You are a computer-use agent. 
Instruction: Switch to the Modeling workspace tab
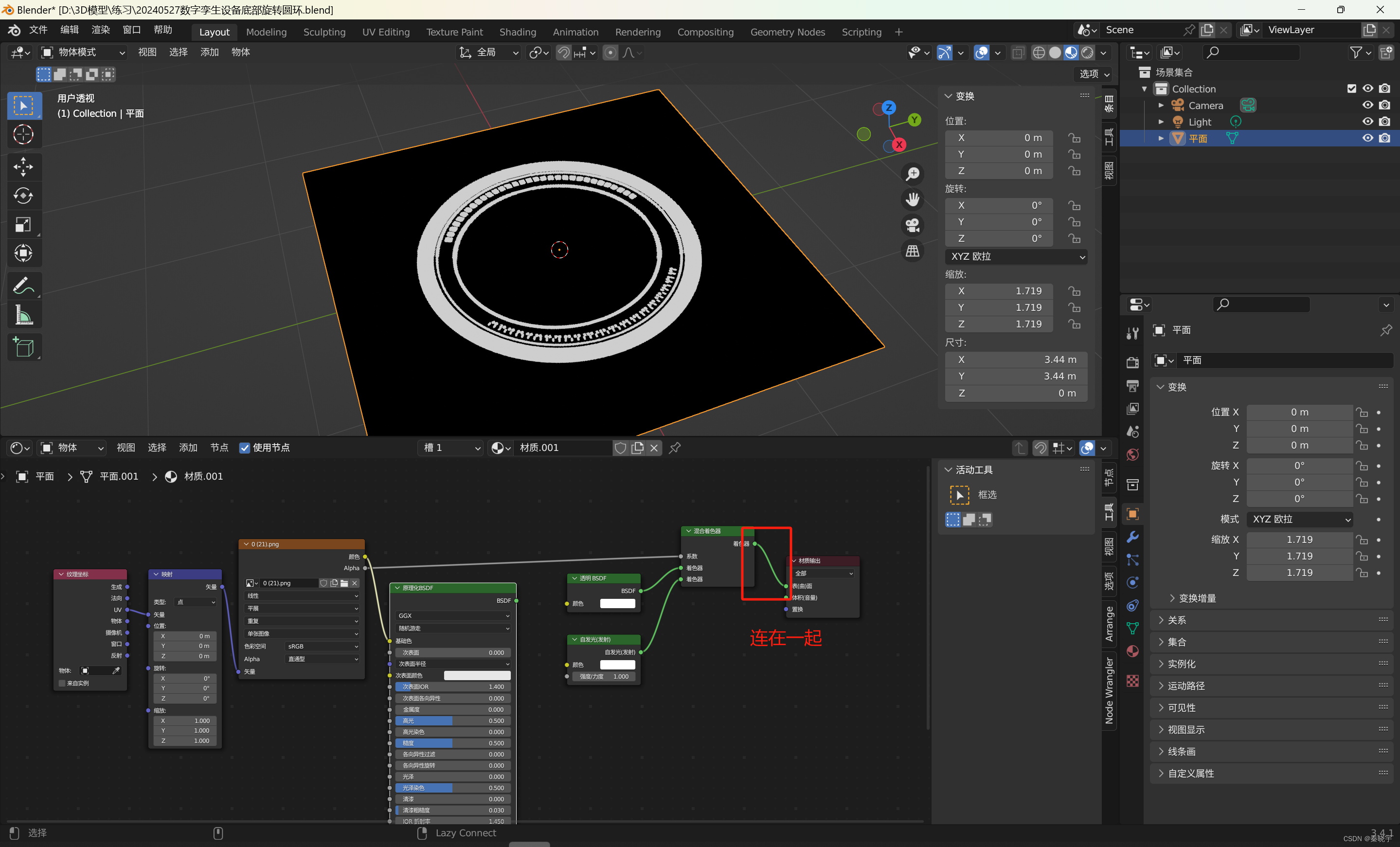coord(266,31)
